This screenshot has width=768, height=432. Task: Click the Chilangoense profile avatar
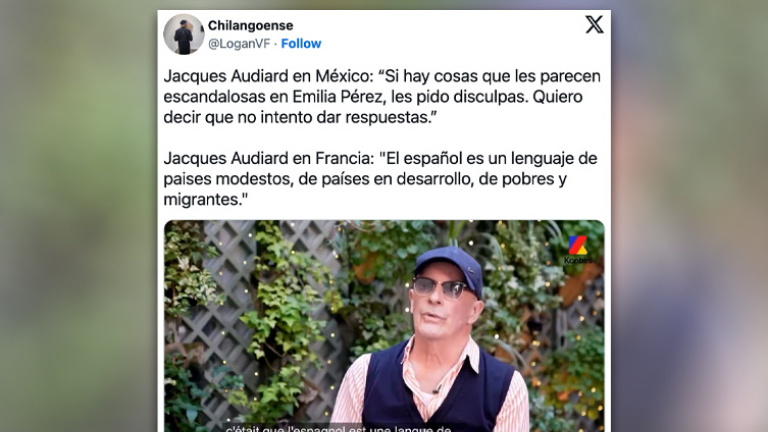coord(184,34)
